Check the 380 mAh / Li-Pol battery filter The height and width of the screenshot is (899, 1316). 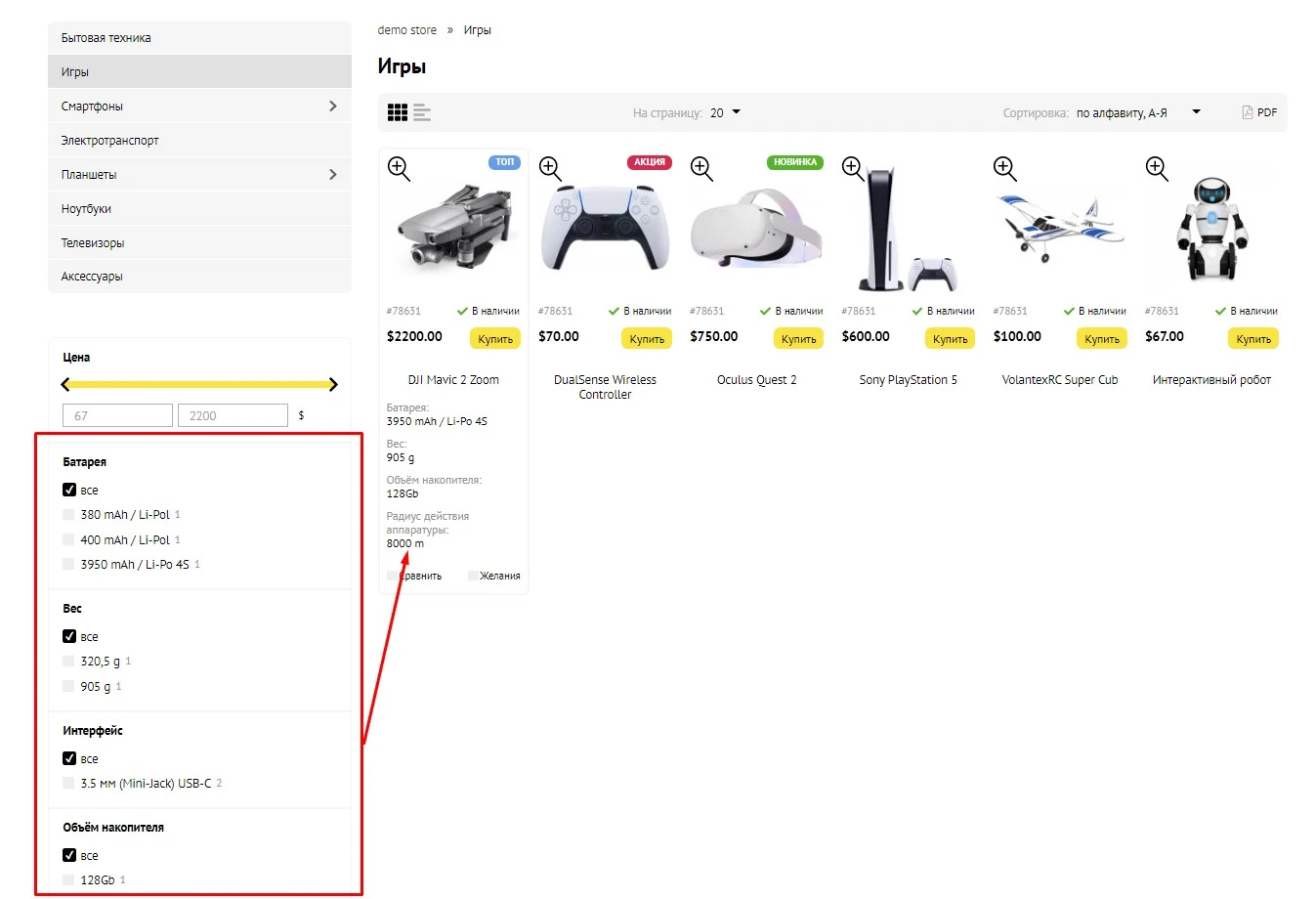click(69, 515)
